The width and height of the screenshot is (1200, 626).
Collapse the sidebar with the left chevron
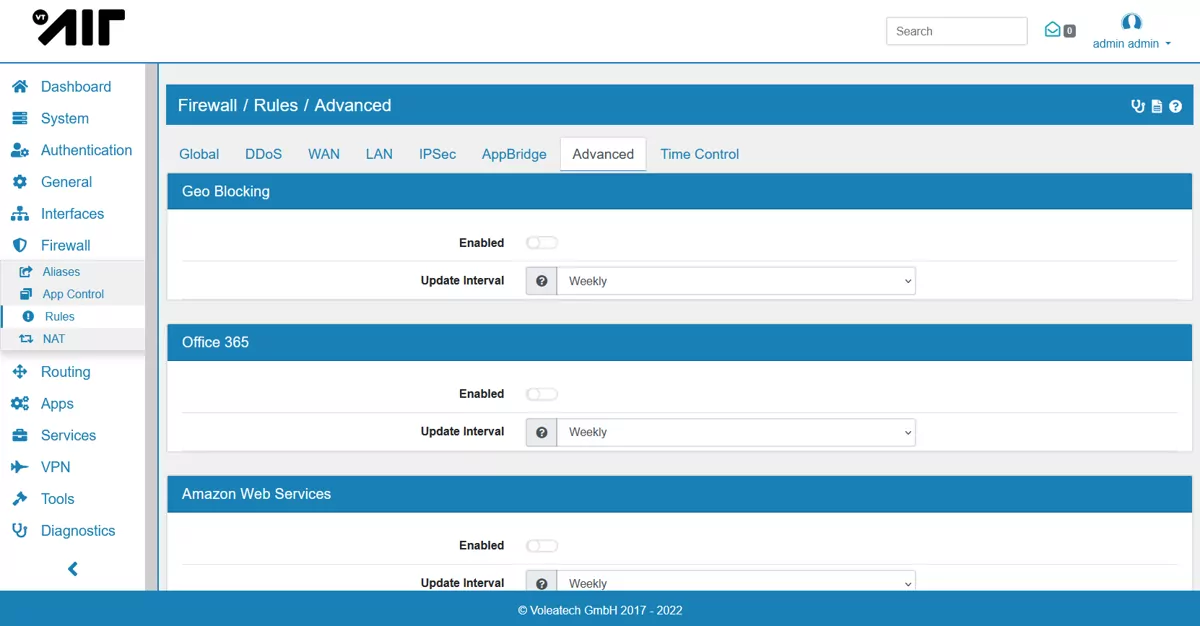coord(72,569)
